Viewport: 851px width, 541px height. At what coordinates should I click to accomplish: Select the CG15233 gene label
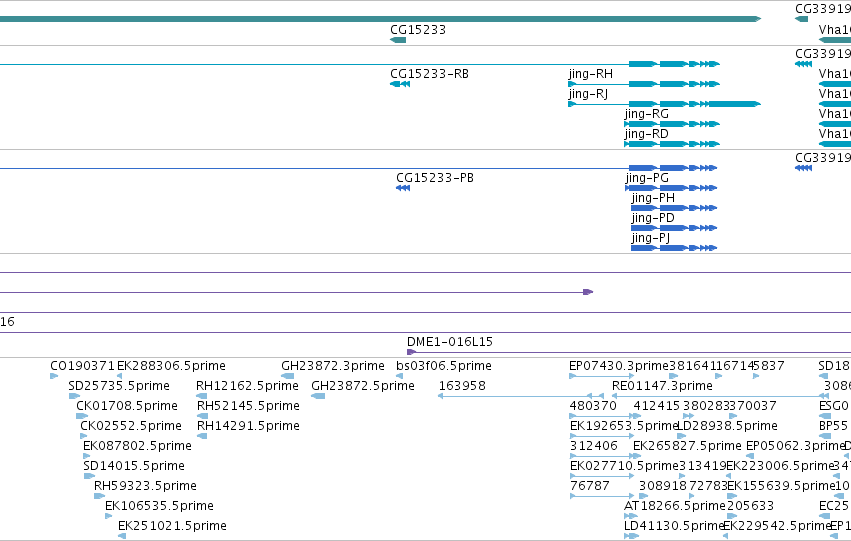click(x=418, y=30)
